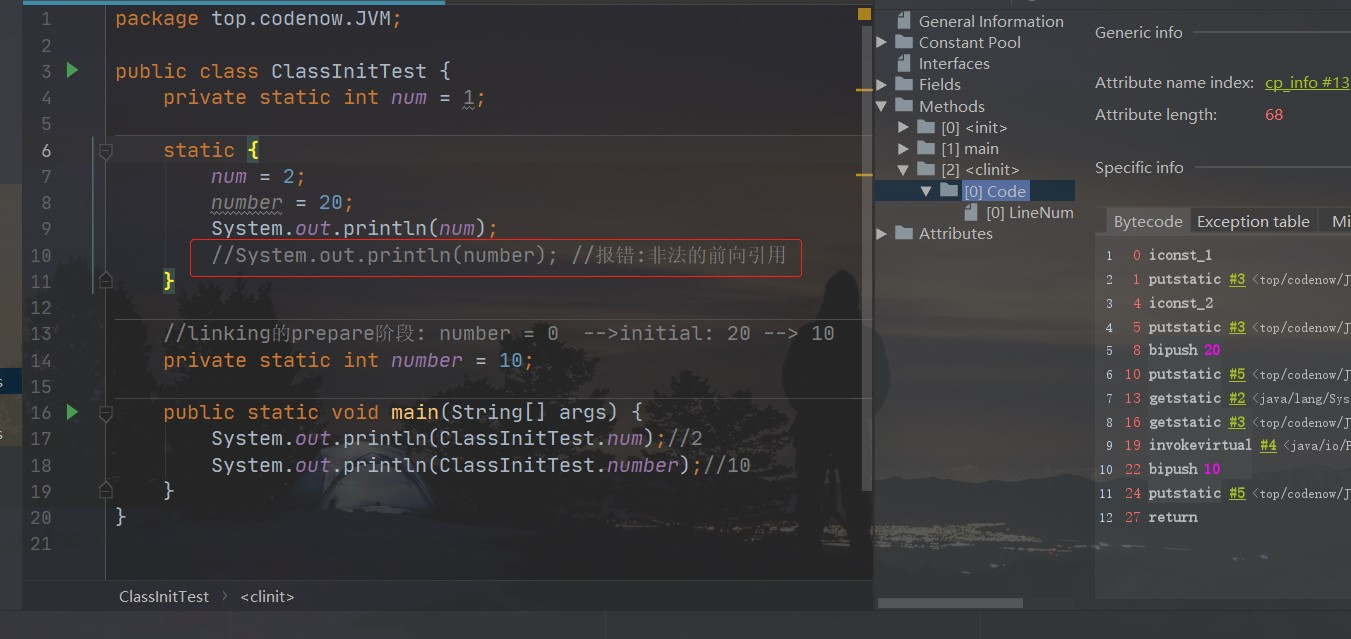This screenshot has height=639, width=1351.
Task: Click <clinit> breadcrumb
Action: pyautogui.click(x=267, y=596)
